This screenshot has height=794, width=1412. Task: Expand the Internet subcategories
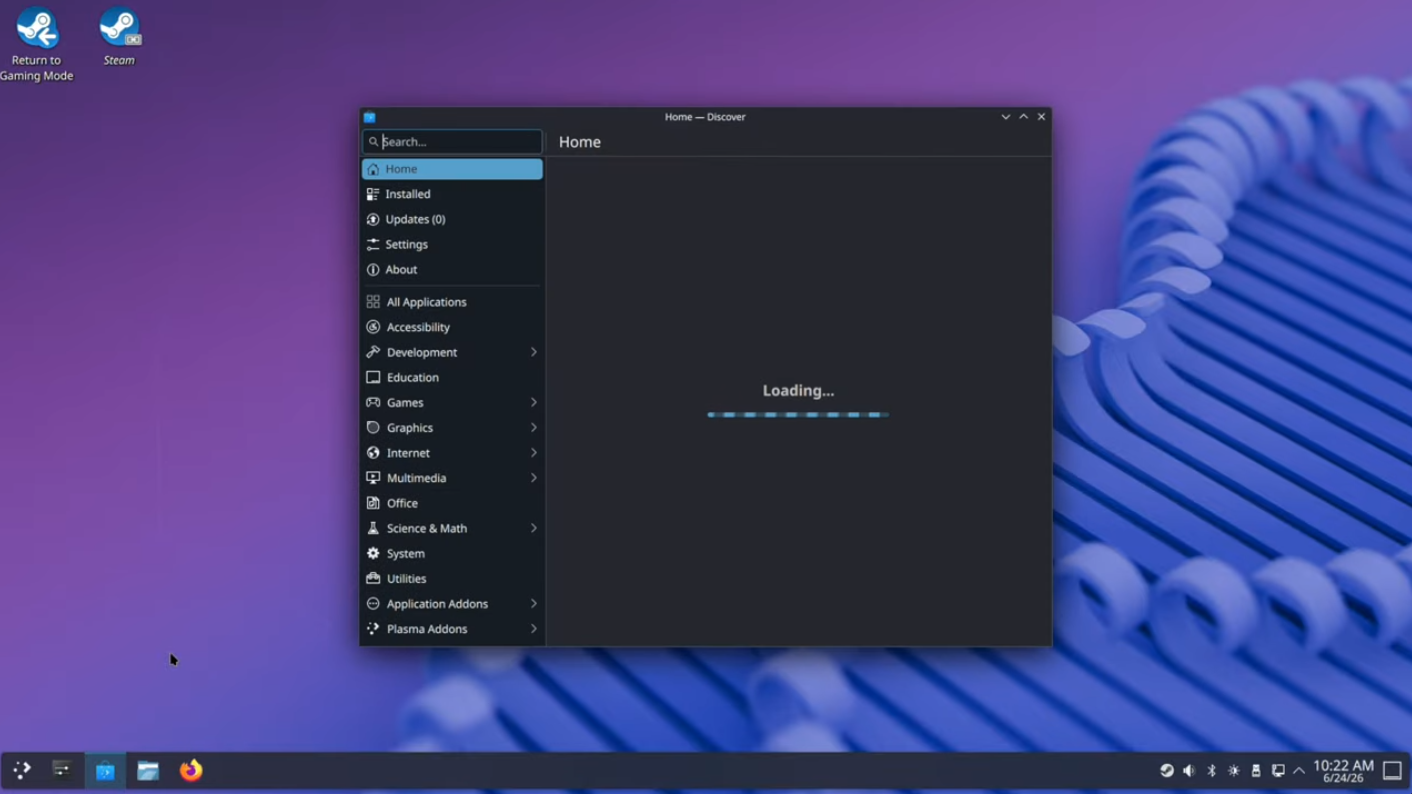pyautogui.click(x=534, y=453)
